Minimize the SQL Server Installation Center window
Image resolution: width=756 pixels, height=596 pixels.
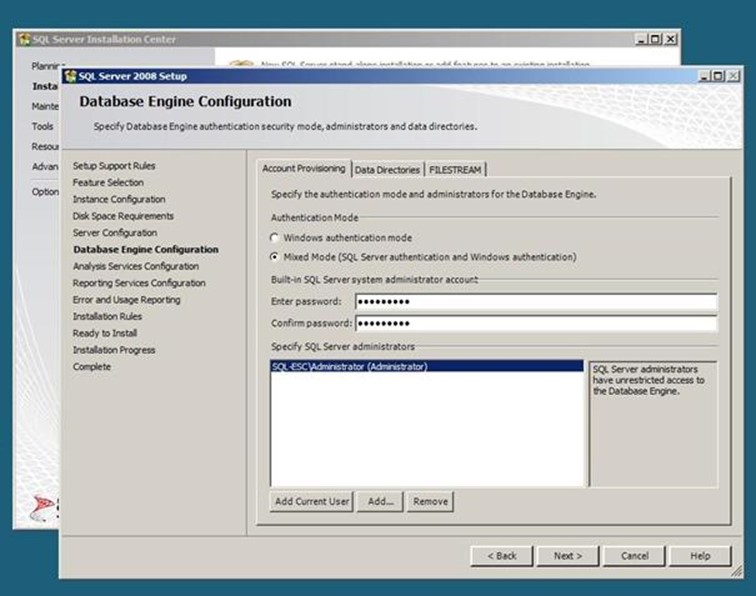641,39
